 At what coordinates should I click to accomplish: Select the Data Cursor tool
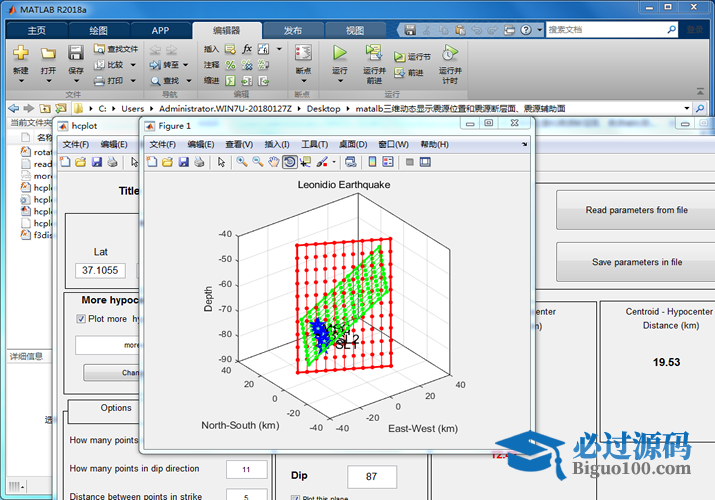[305, 162]
